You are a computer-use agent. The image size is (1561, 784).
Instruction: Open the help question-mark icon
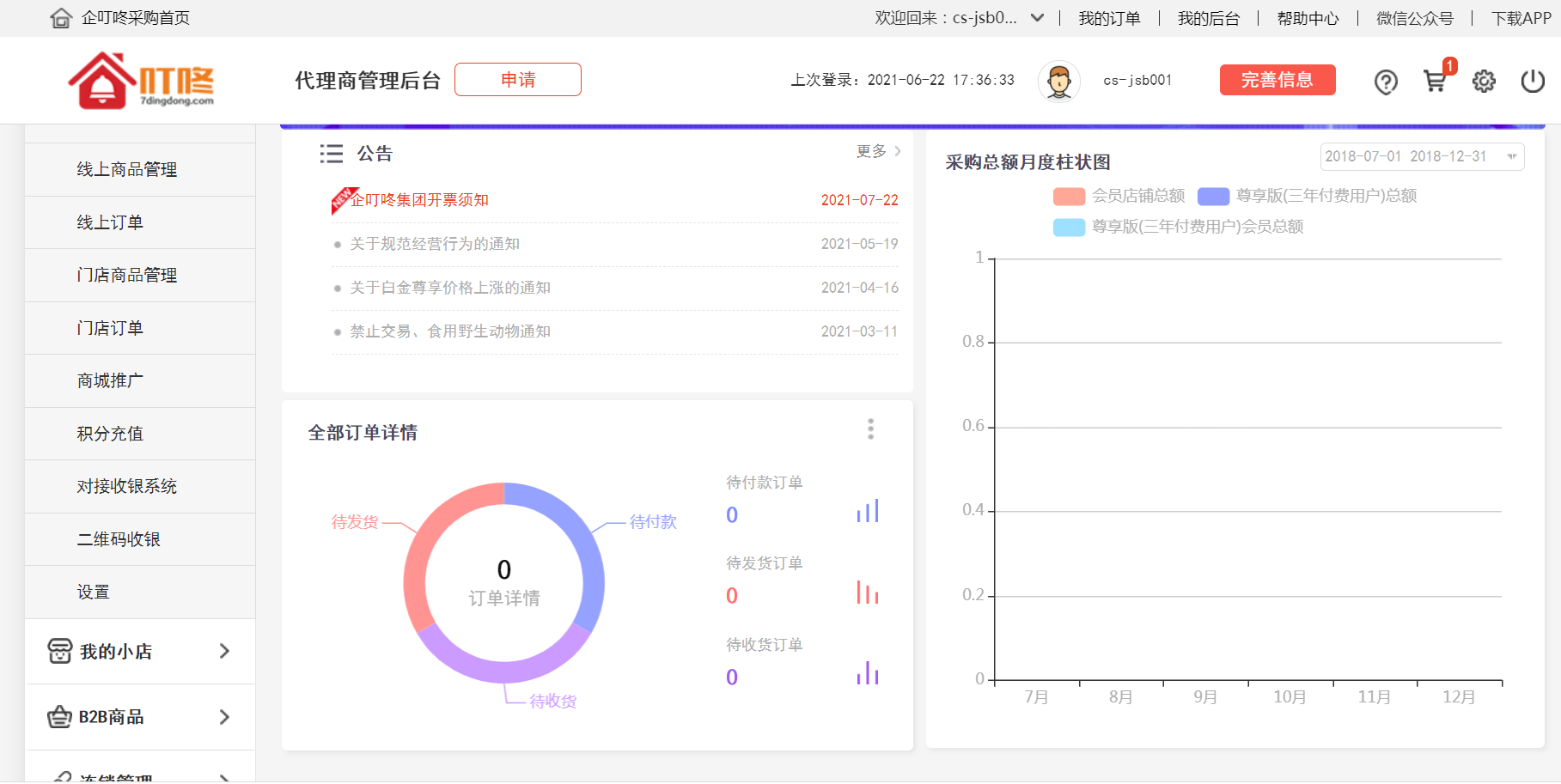(x=1386, y=82)
